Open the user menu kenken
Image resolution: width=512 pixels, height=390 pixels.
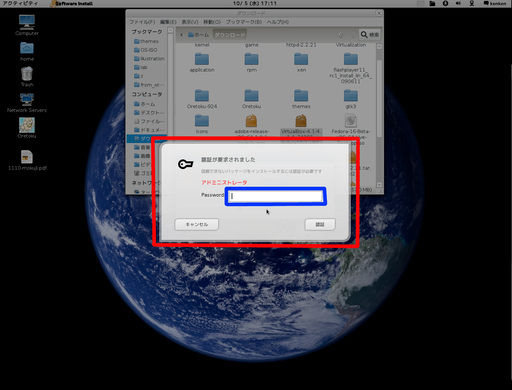pyautogui.click(x=495, y=3)
